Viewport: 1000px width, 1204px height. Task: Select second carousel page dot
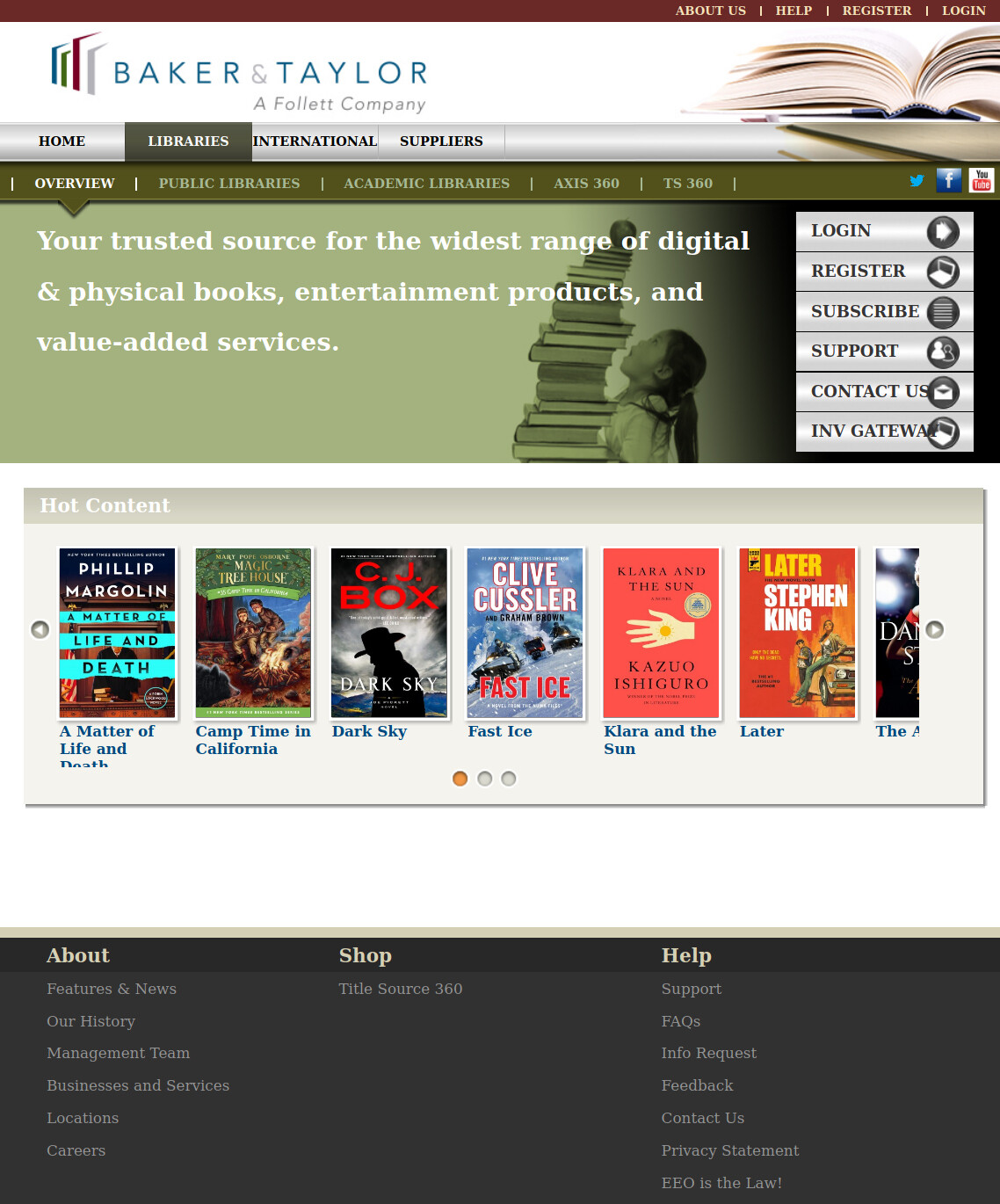[x=484, y=779]
